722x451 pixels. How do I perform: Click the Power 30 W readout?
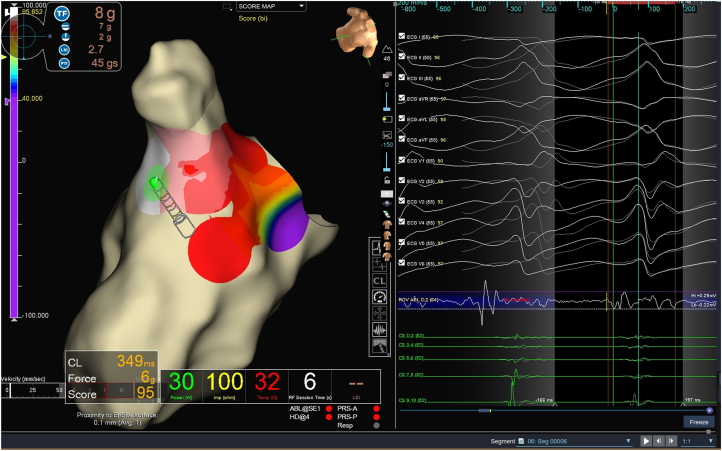[x=181, y=384]
